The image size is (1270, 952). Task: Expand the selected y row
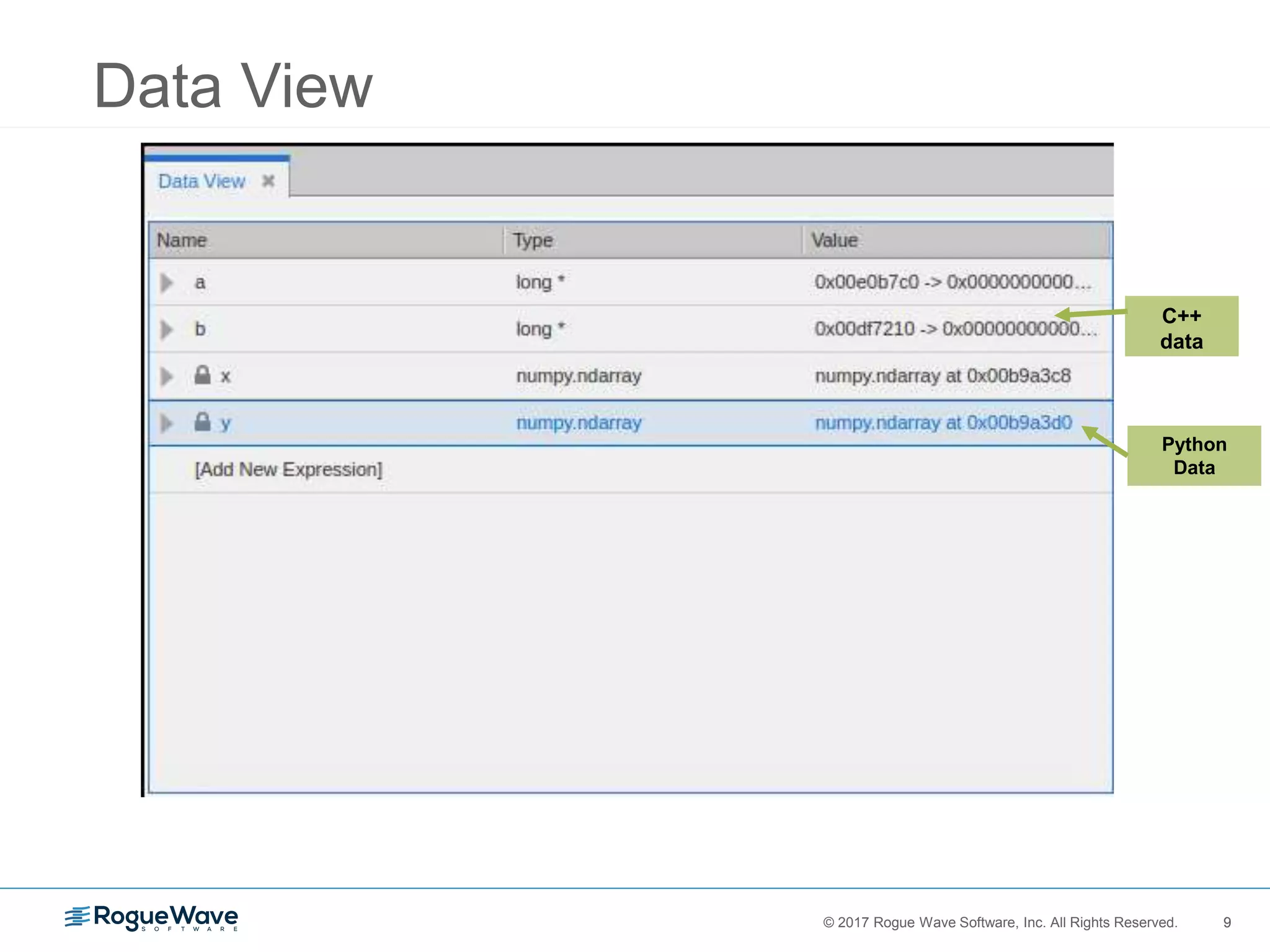[167, 423]
